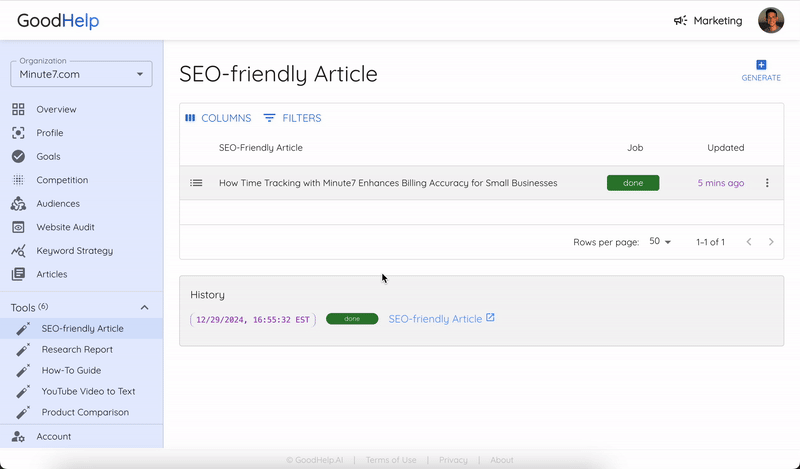Click the Generate plus icon
The image size is (800, 469).
coord(761,65)
